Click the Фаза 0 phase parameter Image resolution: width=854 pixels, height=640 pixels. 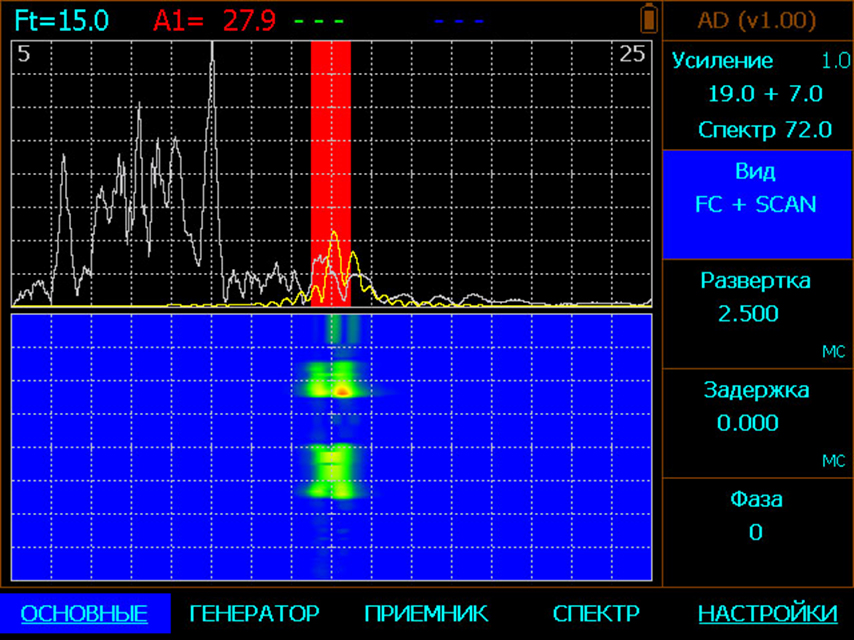click(756, 532)
